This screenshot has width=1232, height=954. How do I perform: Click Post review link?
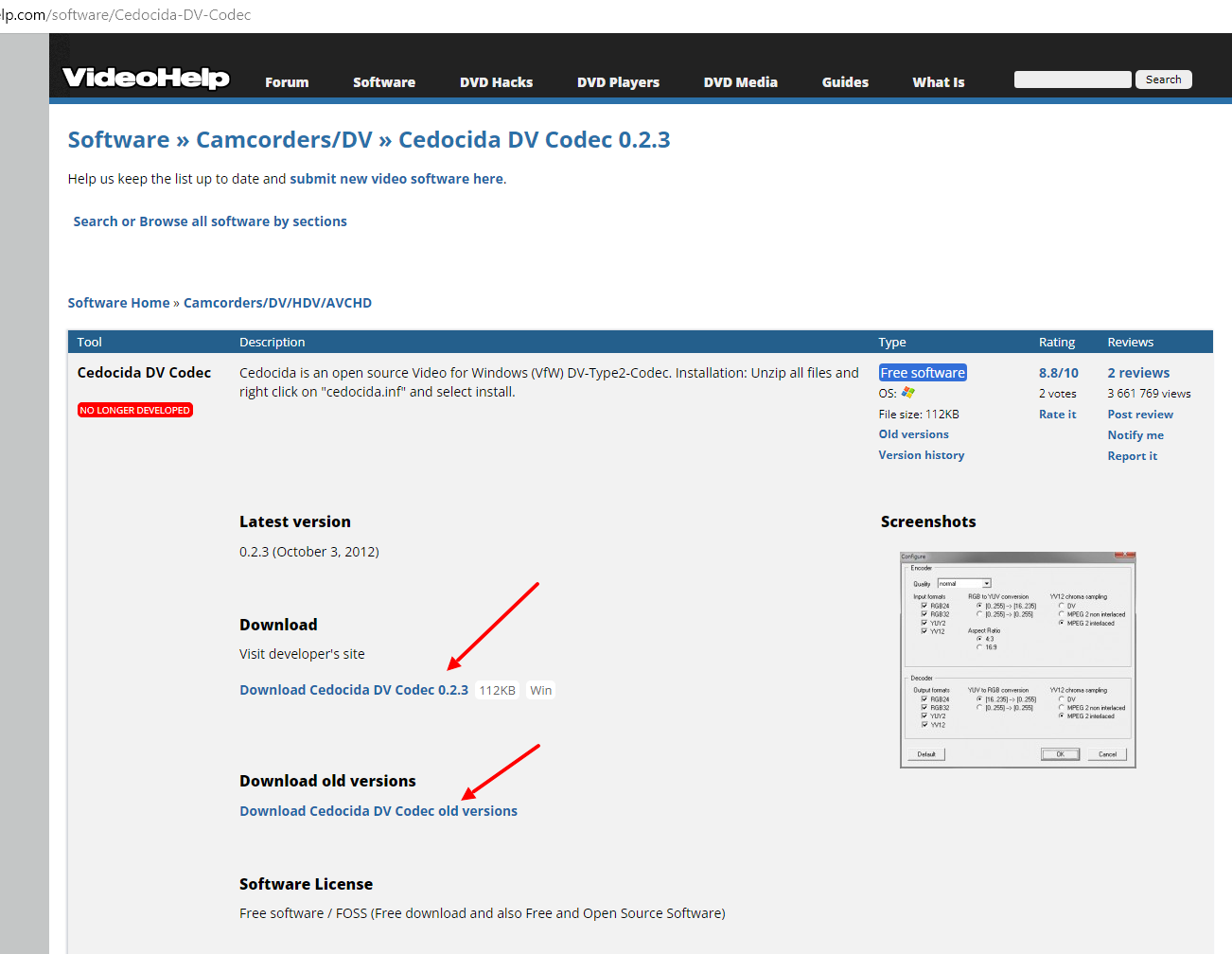pyautogui.click(x=1140, y=415)
